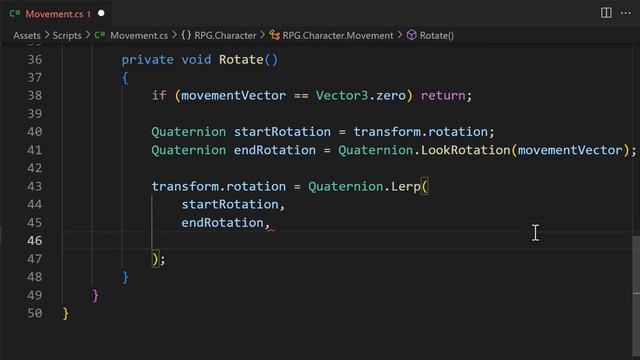Screen dimensions: 640x360
Task: Open the More Actions ellipsis menu
Action: 625,13
